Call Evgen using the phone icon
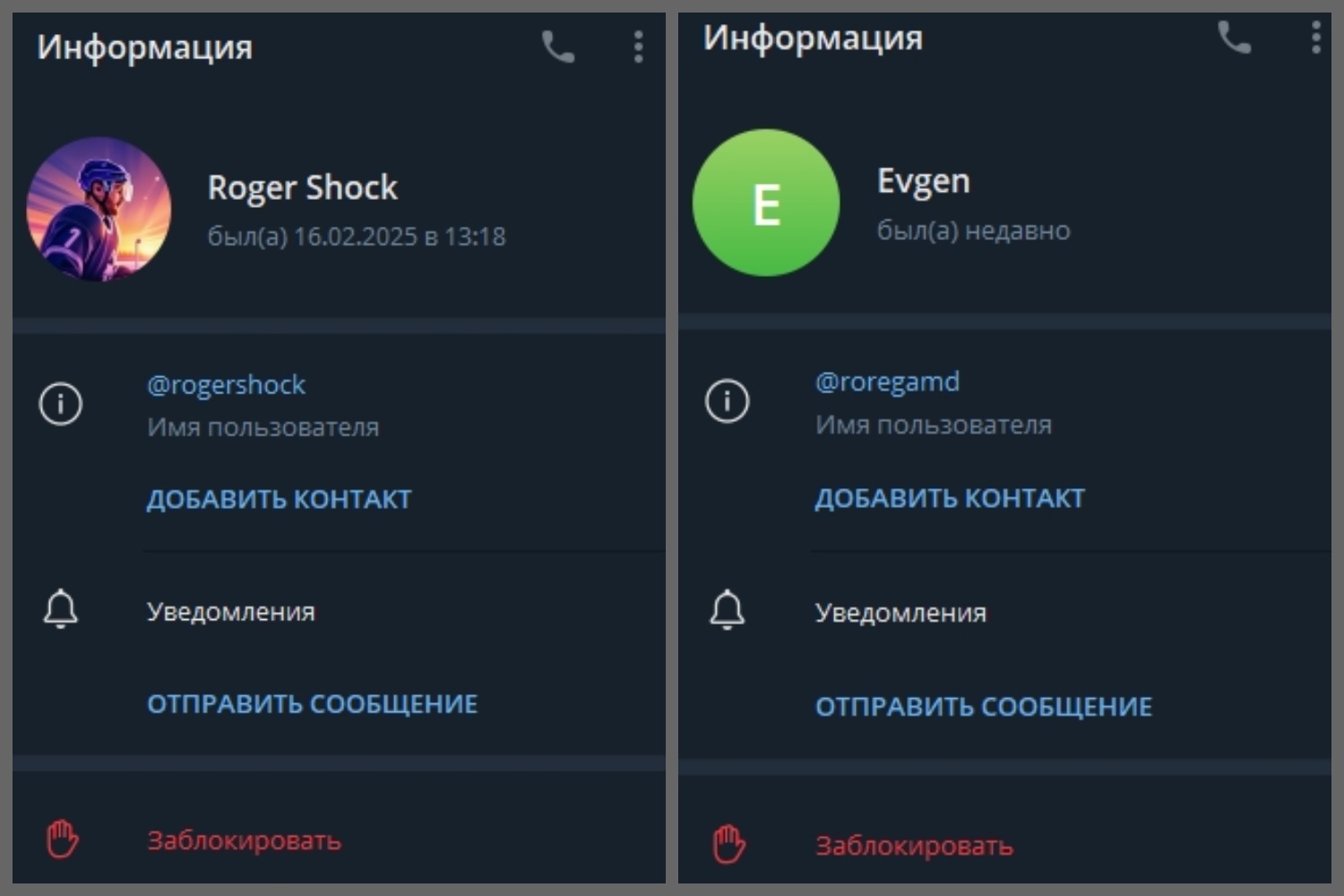Viewport: 1344px width, 896px height. [1234, 38]
